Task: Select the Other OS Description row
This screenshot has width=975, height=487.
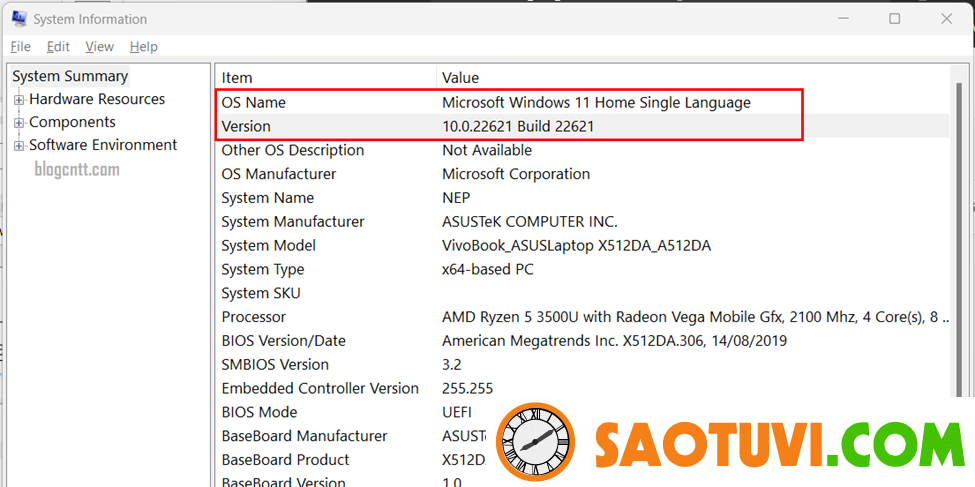Action: (x=293, y=151)
